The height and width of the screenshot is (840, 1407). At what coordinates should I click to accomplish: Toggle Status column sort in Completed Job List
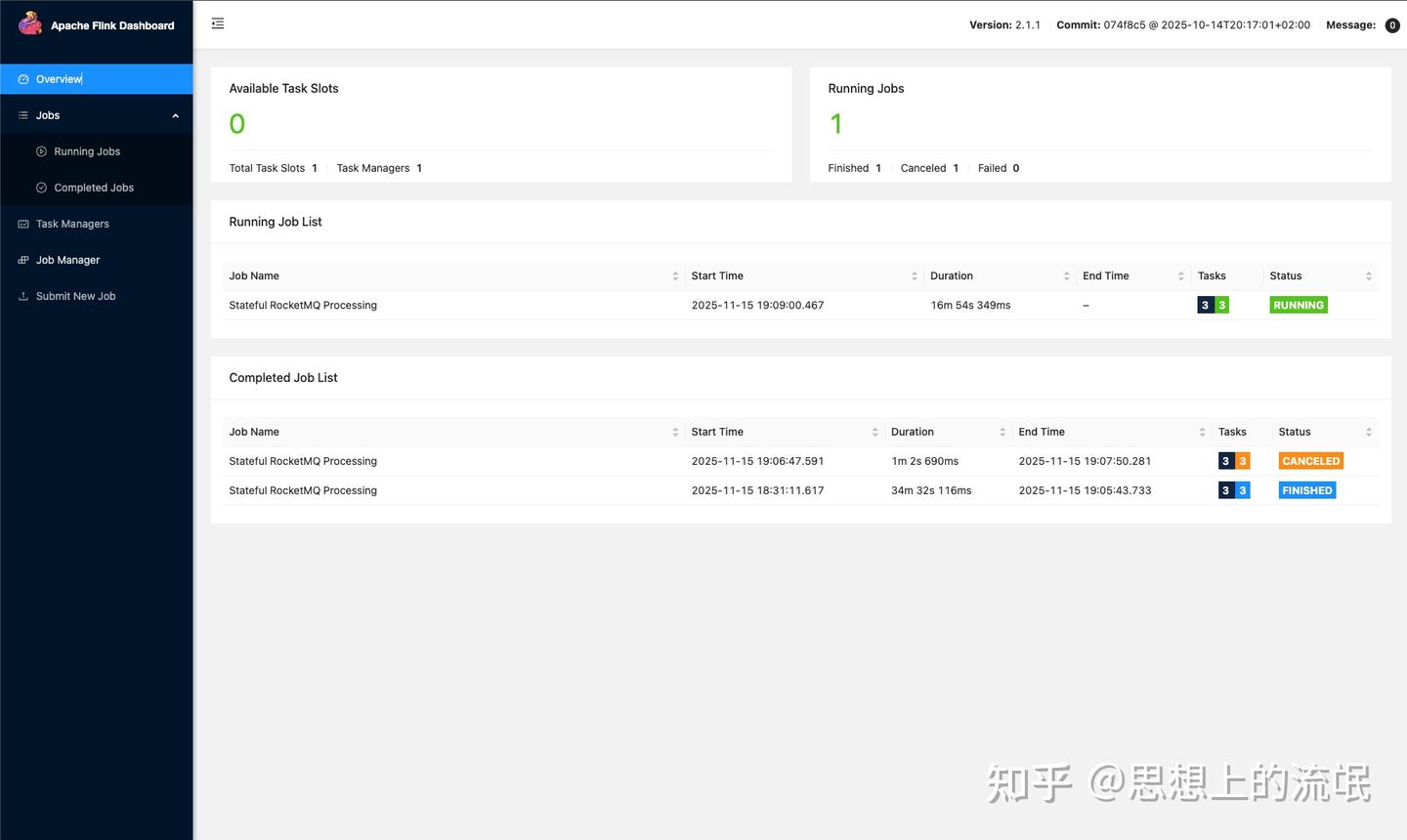click(x=1368, y=431)
